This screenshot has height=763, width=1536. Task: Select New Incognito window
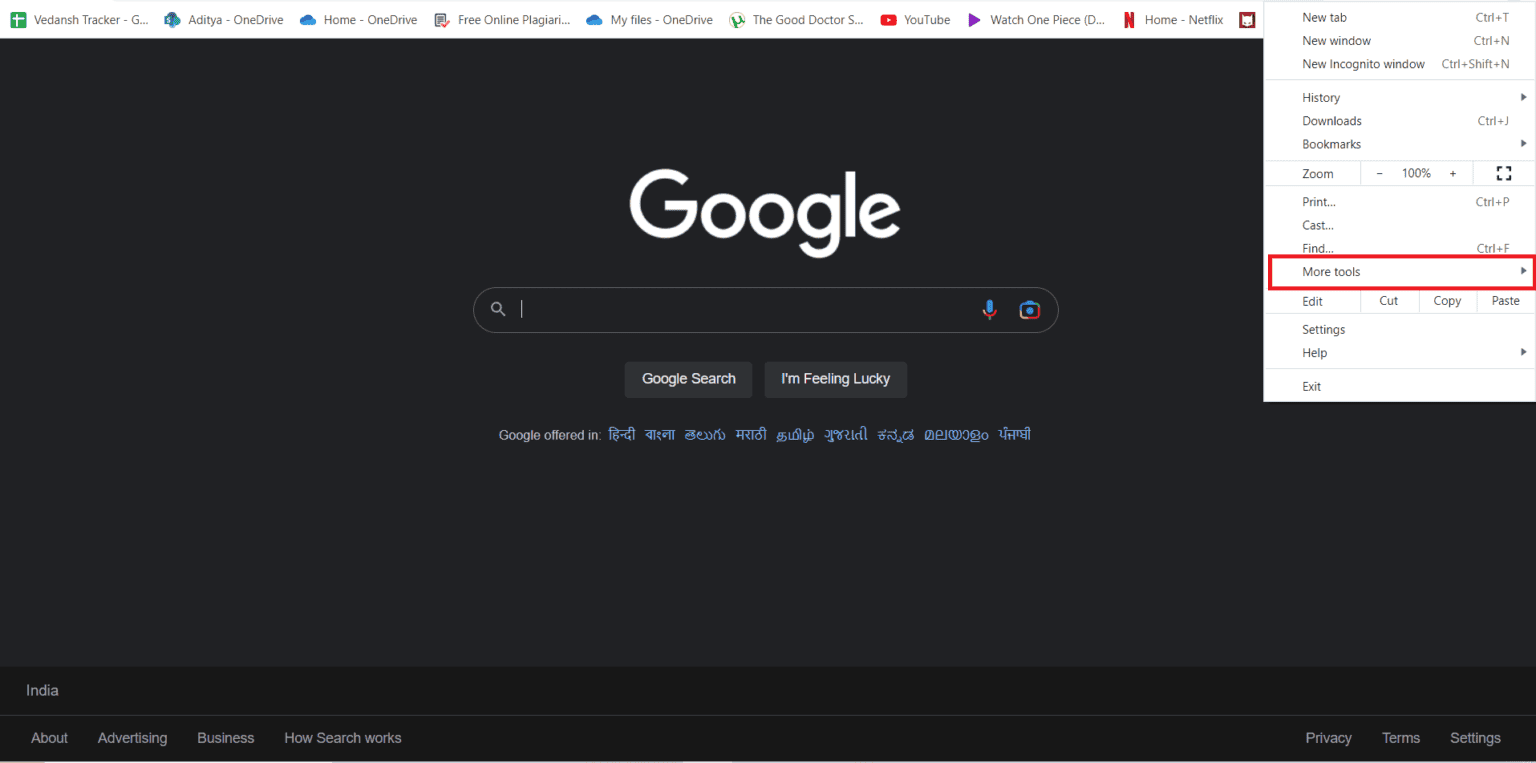(x=1363, y=63)
